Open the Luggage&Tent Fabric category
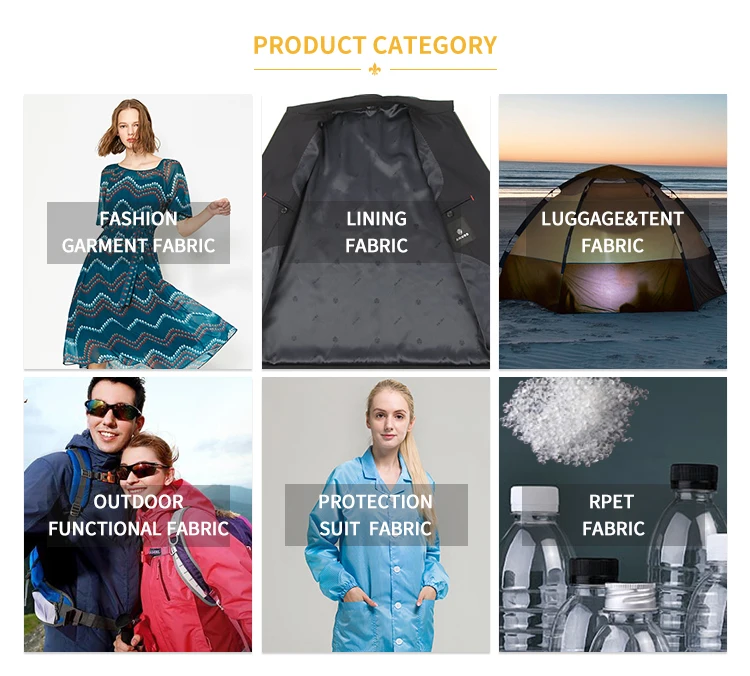Screen dimensions: 750x676 [613, 232]
